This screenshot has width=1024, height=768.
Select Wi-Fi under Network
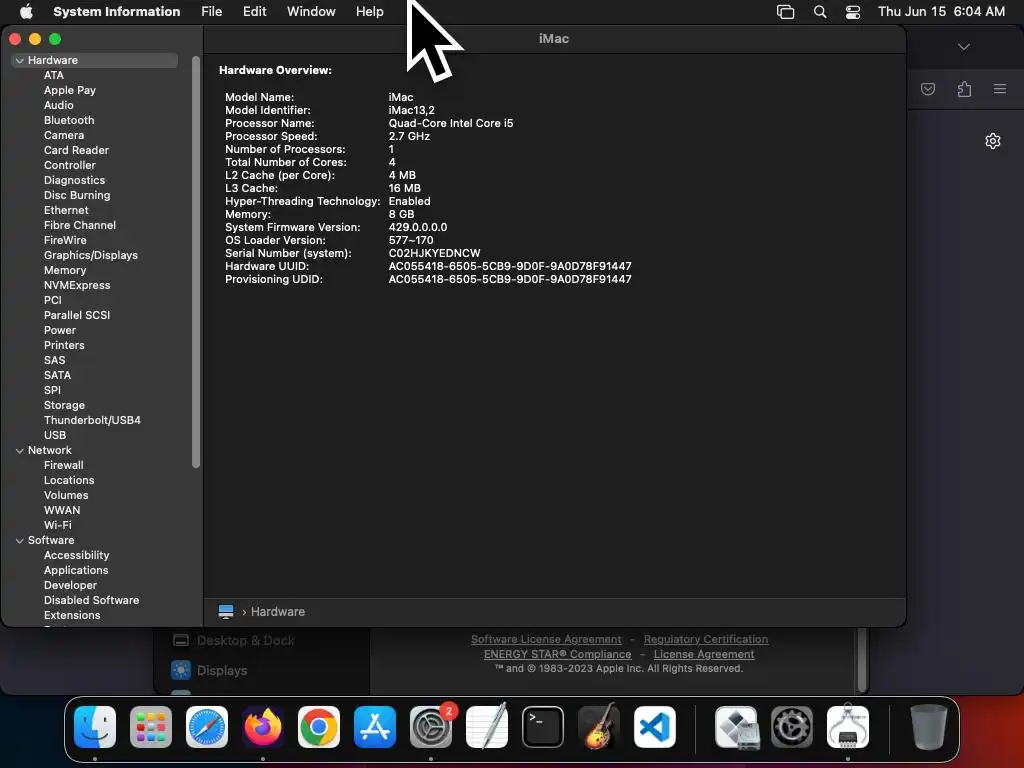pyautogui.click(x=57, y=526)
